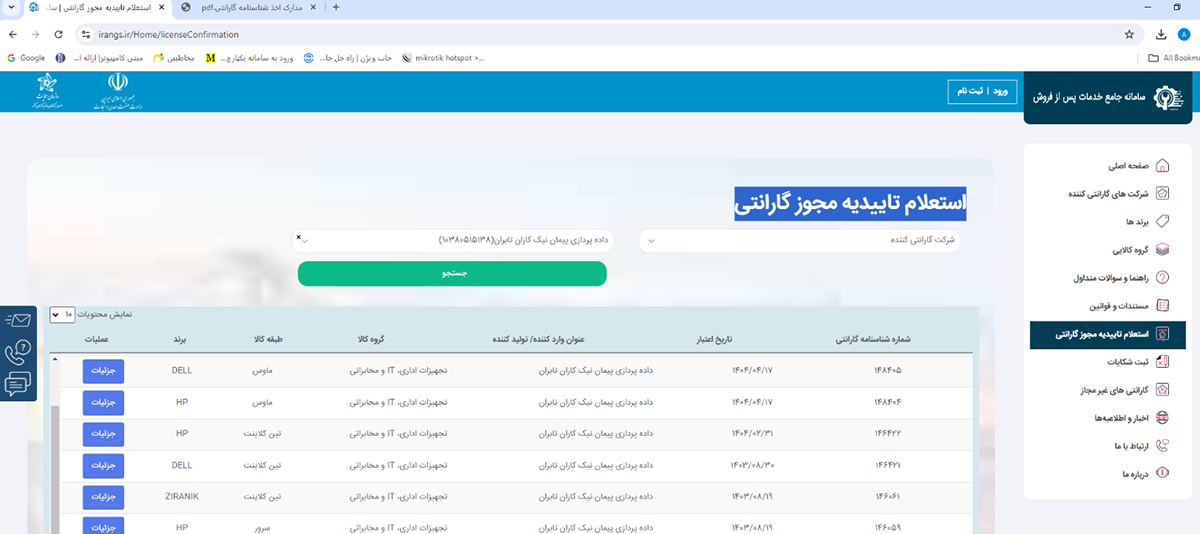Screen dimensions: 1200x534
Task: Open the نمایش محتویات page size dropdown
Action: pyautogui.click(x=62, y=314)
